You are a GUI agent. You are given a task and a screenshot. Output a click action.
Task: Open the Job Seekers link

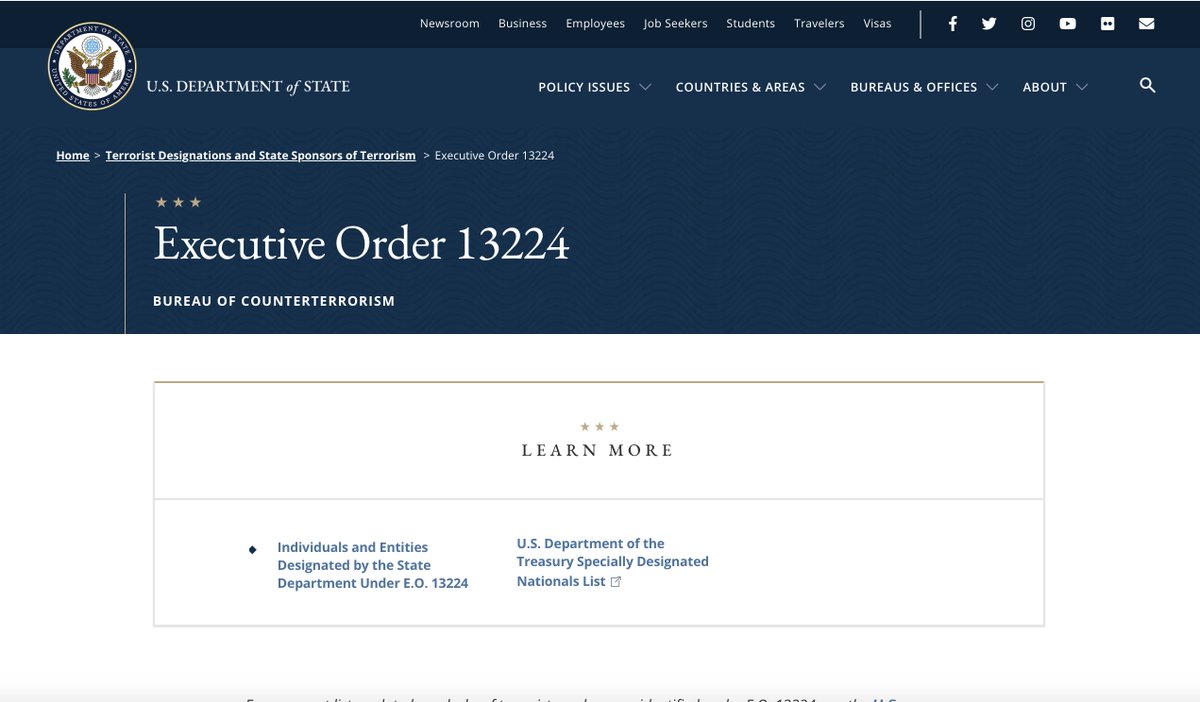point(675,23)
